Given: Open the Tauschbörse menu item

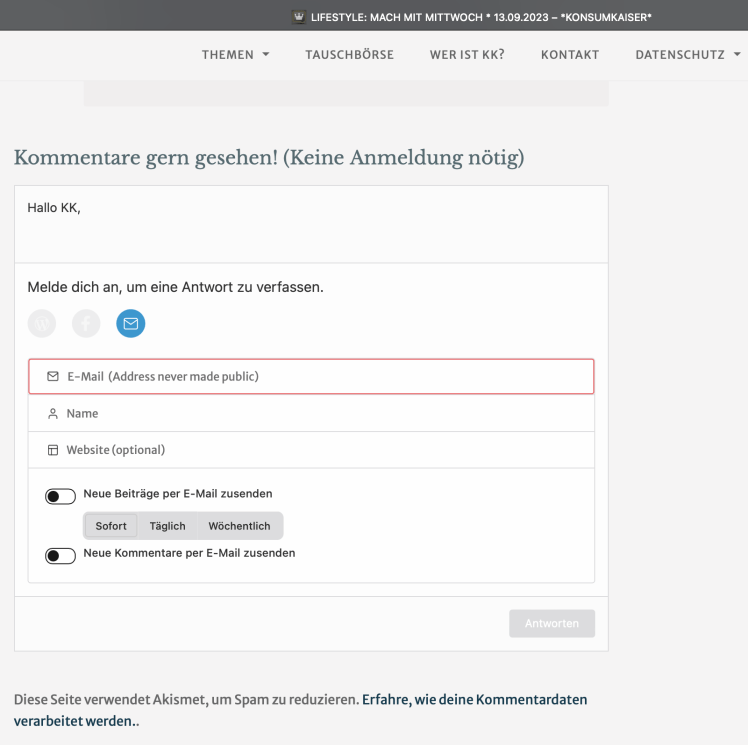Looking at the screenshot, I should coord(349,54).
